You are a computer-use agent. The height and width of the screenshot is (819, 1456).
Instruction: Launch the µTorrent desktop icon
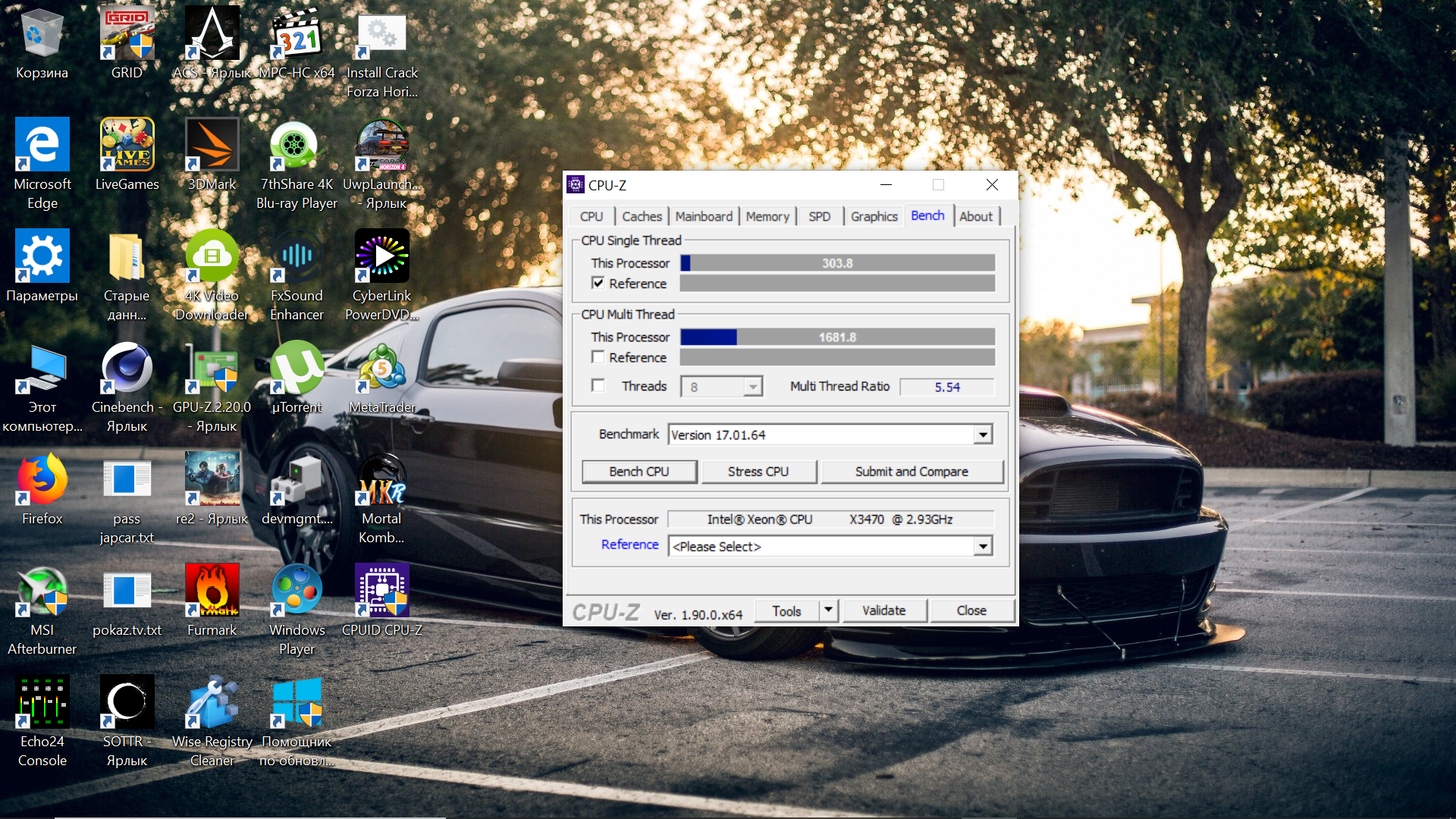(x=297, y=369)
